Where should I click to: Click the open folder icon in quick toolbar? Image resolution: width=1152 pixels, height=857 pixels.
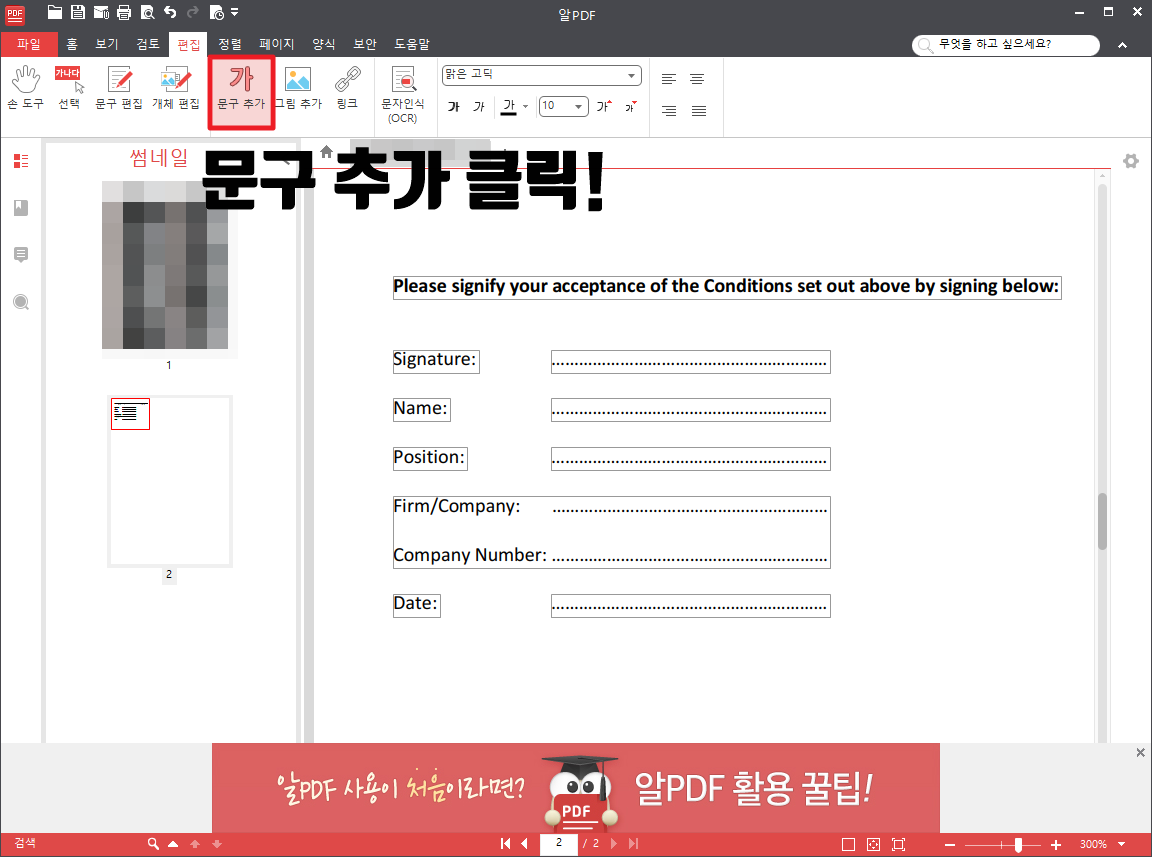click(54, 12)
